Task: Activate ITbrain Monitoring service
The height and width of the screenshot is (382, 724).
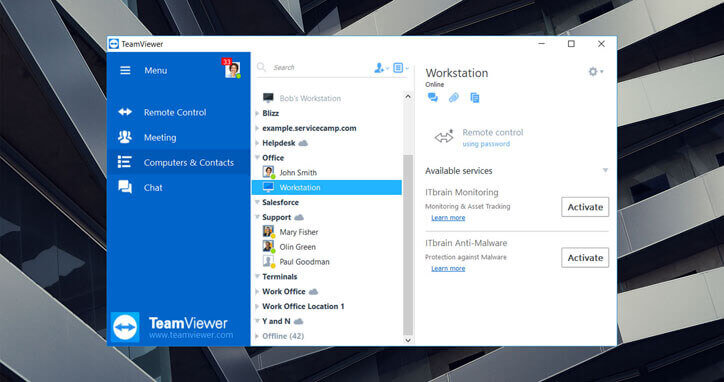Action: (585, 207)
